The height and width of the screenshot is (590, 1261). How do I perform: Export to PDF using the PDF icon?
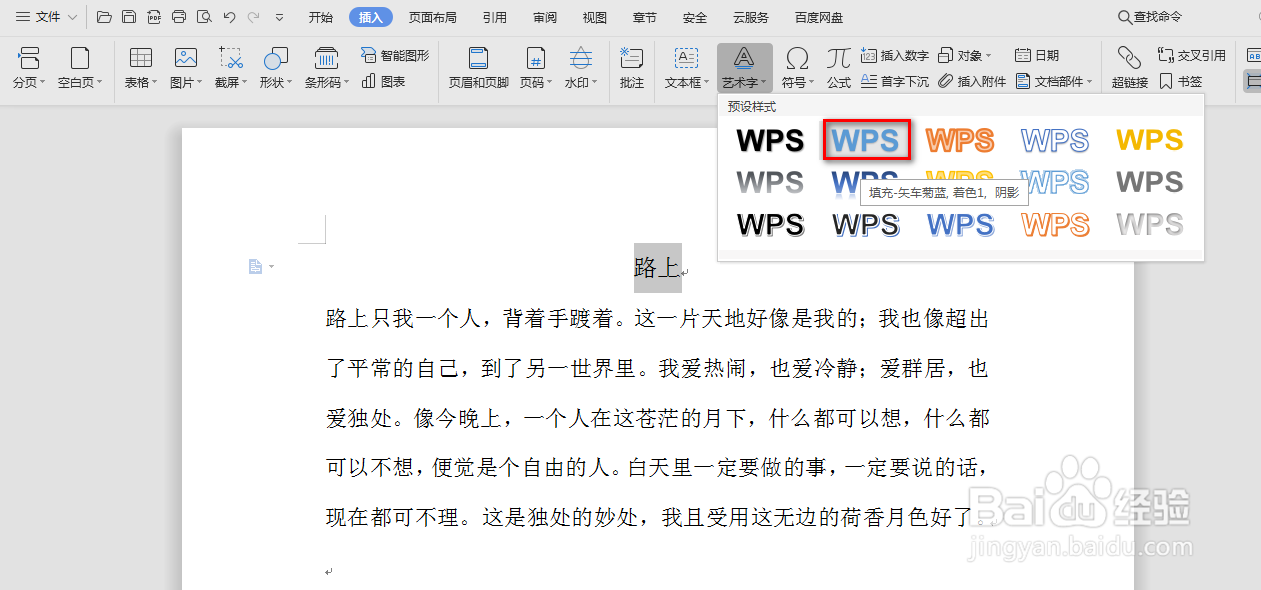click(154, 17)
